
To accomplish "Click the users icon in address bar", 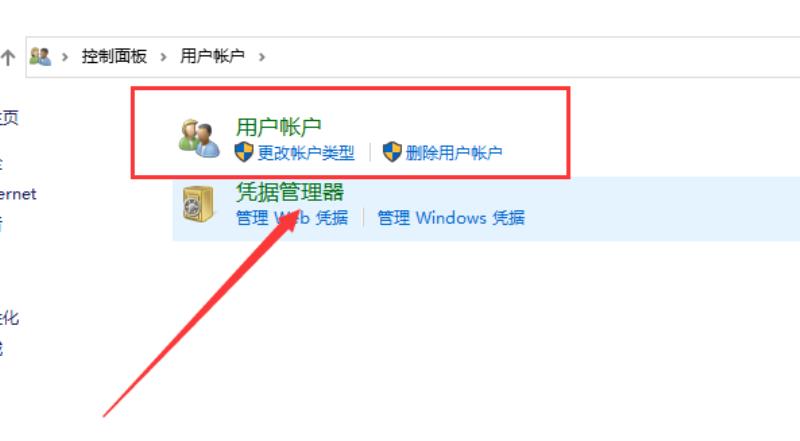I will 40,56.
